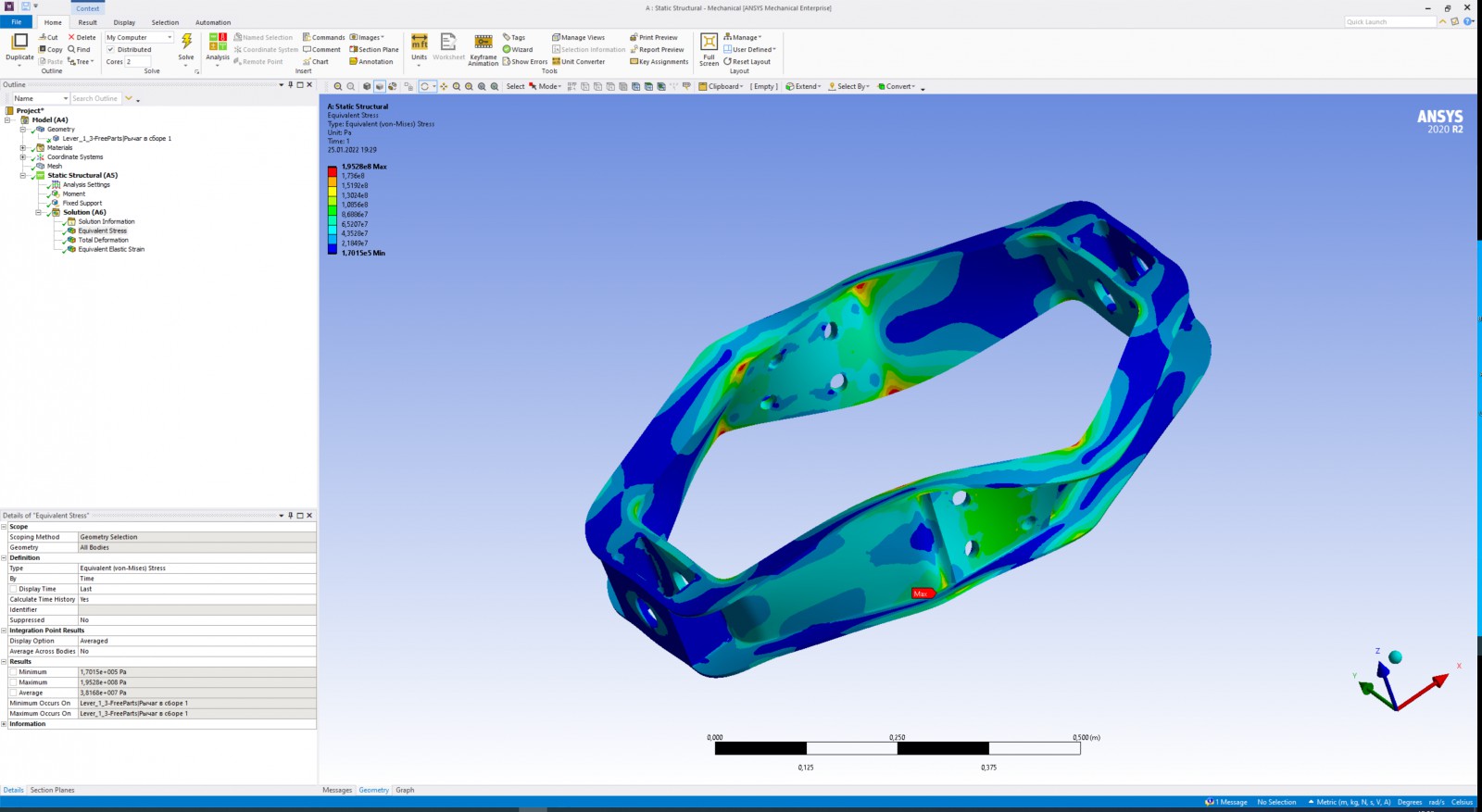Open the Analysis icon in ribbon
This screenshot has width=1482, height=812.
point(218,42)
